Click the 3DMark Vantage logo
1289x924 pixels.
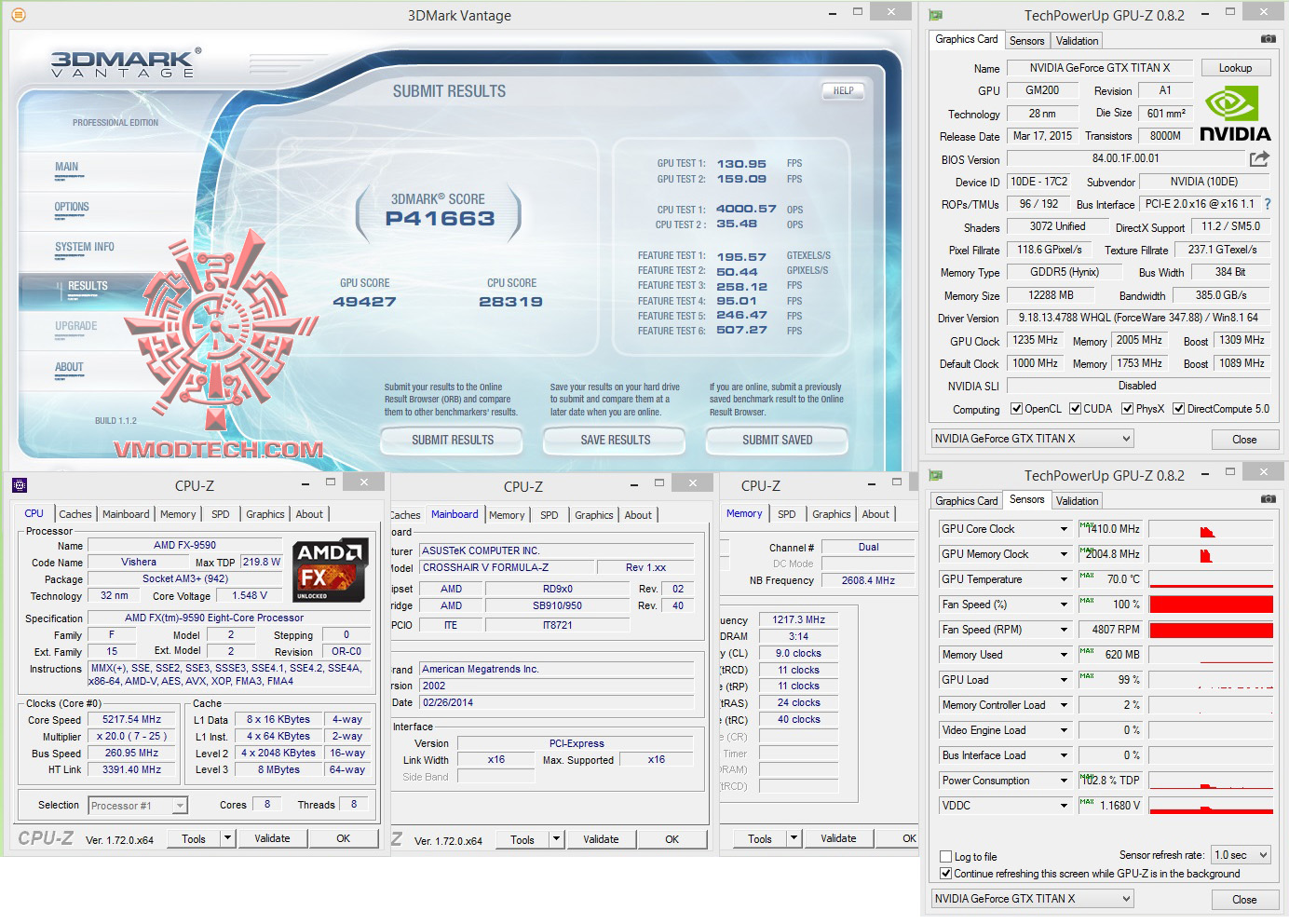[125, 64]
